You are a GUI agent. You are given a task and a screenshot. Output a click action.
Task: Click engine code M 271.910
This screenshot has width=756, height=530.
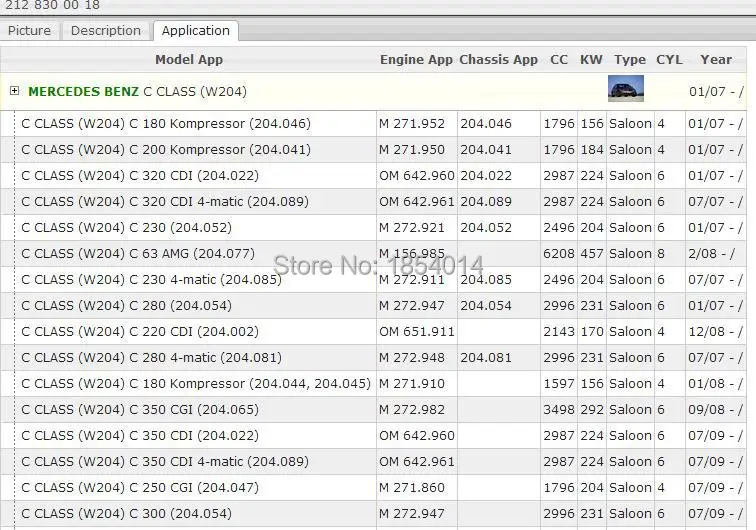click(x=412, y=384)
